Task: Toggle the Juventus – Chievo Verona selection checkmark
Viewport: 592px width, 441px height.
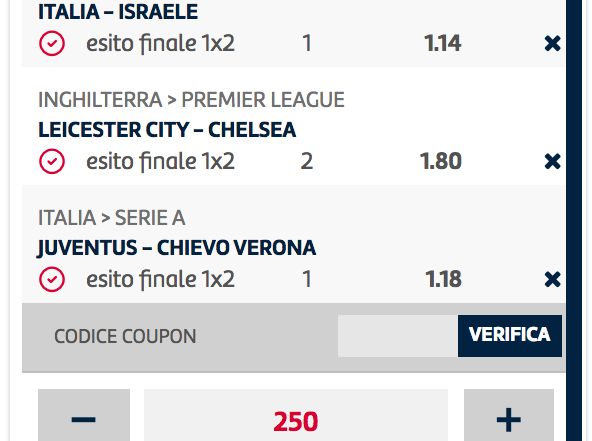Action: 52,280
